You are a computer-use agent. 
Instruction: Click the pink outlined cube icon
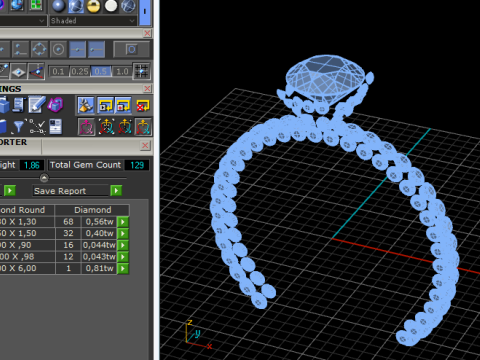55,105
